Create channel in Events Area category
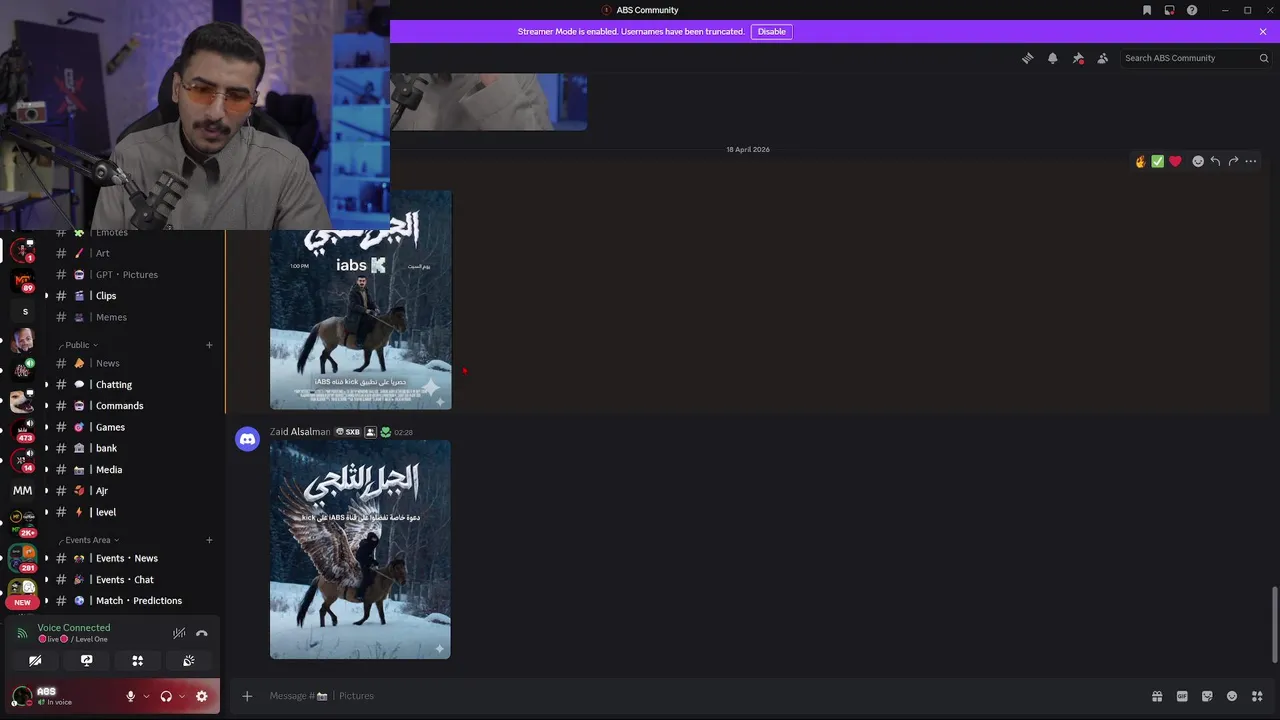 click(x=209, y=540)
